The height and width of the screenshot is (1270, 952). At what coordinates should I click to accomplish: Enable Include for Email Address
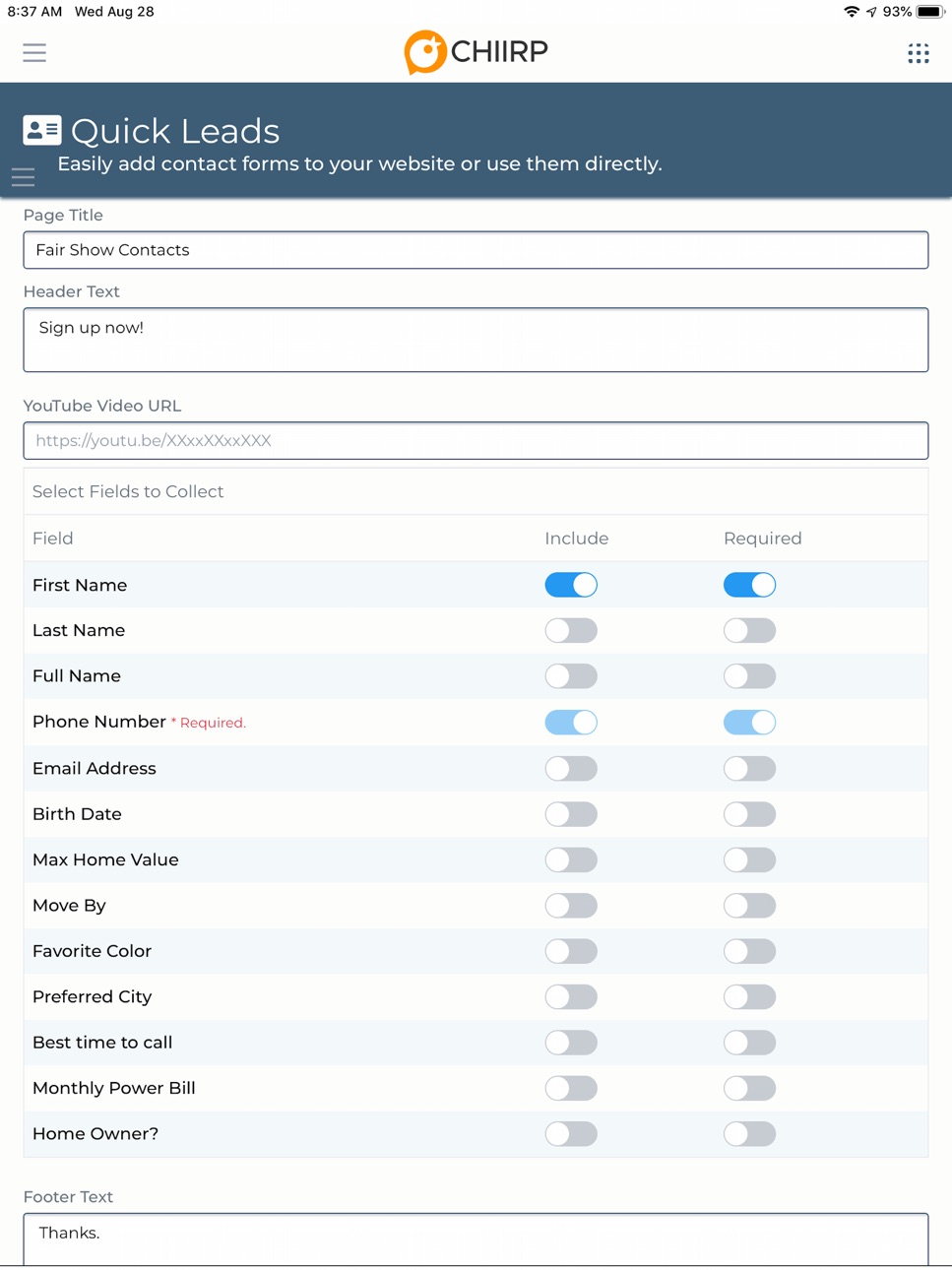(x=571, y=768)
